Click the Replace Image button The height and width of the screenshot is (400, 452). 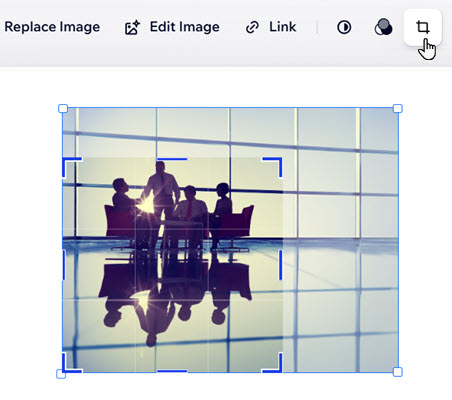click(52, 27)
